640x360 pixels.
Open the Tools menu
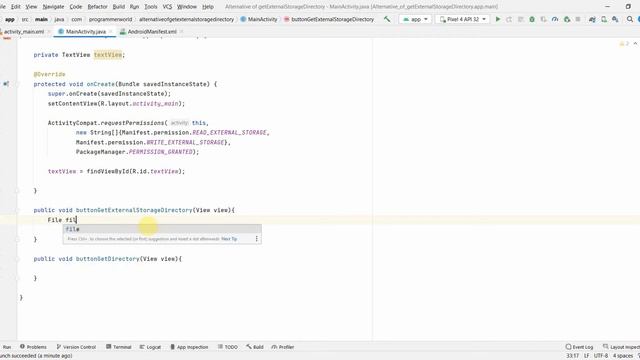(x=151, y=7)
